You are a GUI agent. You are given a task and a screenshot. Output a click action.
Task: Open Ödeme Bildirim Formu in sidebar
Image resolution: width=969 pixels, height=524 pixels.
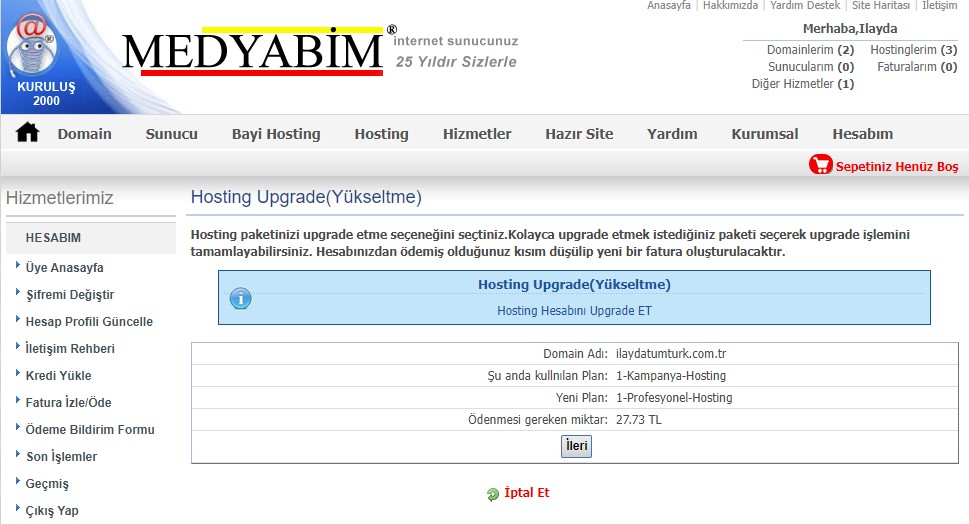(90, 429)
